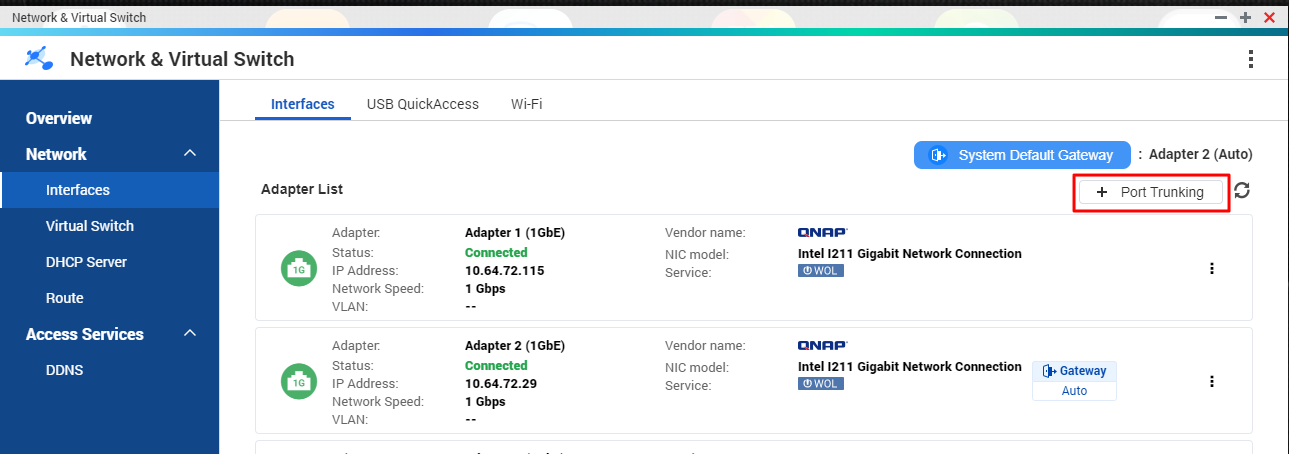Screen dimensions: 1289x454
Task: Switch to USB QuickAccess tab
Action: click(x=422, y=104)
